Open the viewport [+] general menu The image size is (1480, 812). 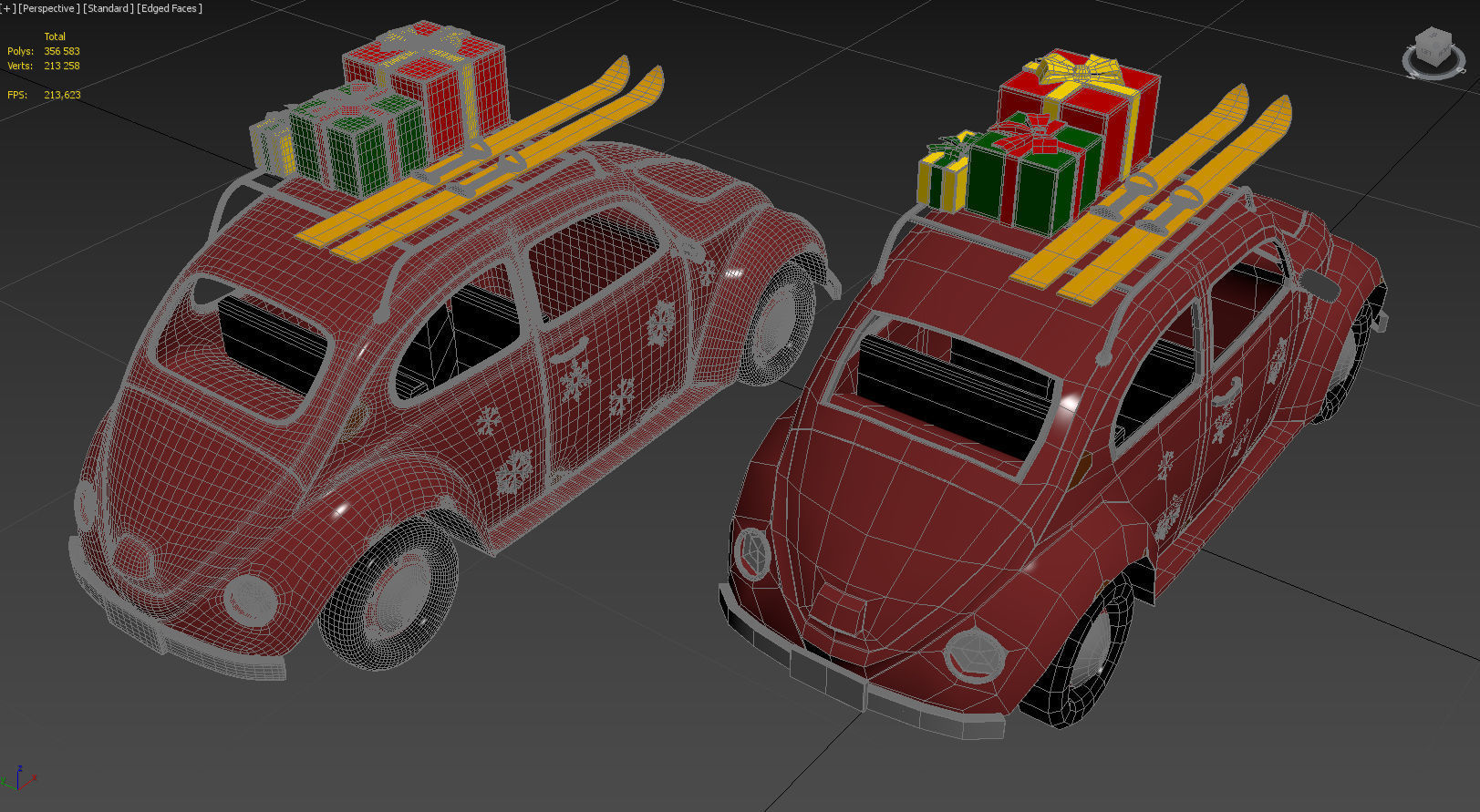[8, 8]
